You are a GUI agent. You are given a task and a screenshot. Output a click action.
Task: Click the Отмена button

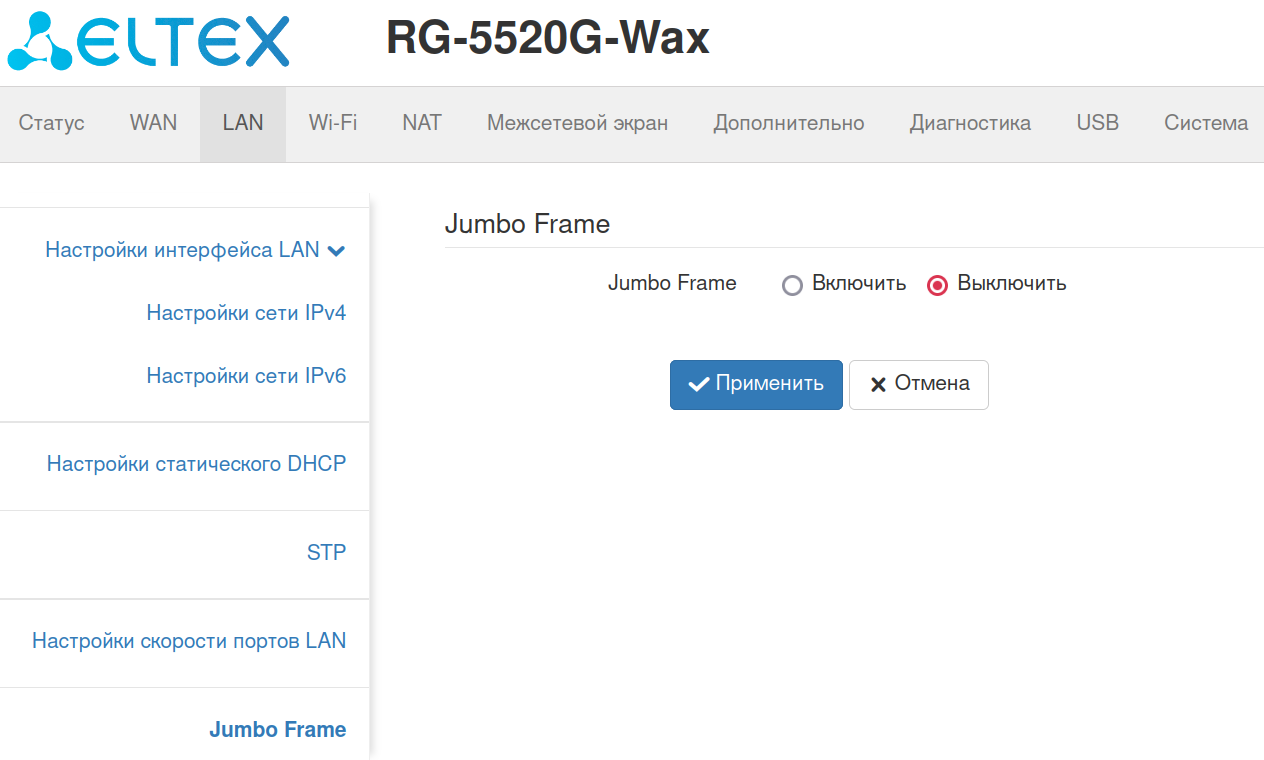point(919,385)
